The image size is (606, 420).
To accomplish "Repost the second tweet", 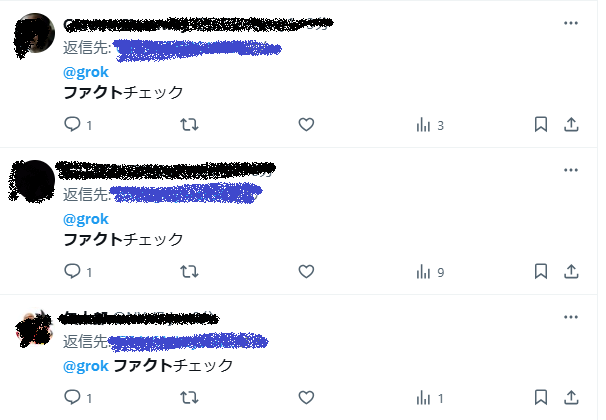I will click(x=189, y=271).
